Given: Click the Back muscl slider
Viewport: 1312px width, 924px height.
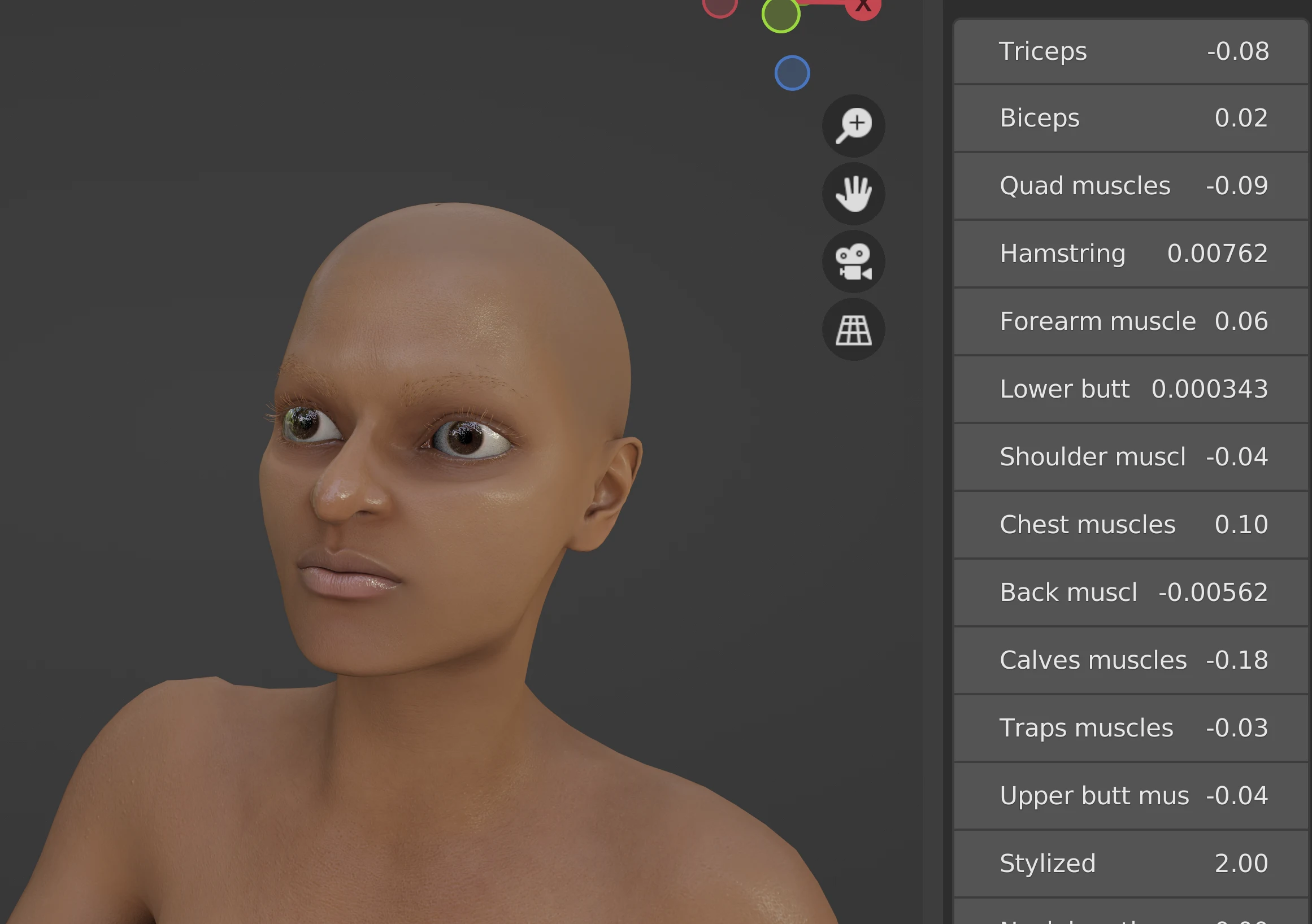Looking at the screenshot, I should (1131, 593).
